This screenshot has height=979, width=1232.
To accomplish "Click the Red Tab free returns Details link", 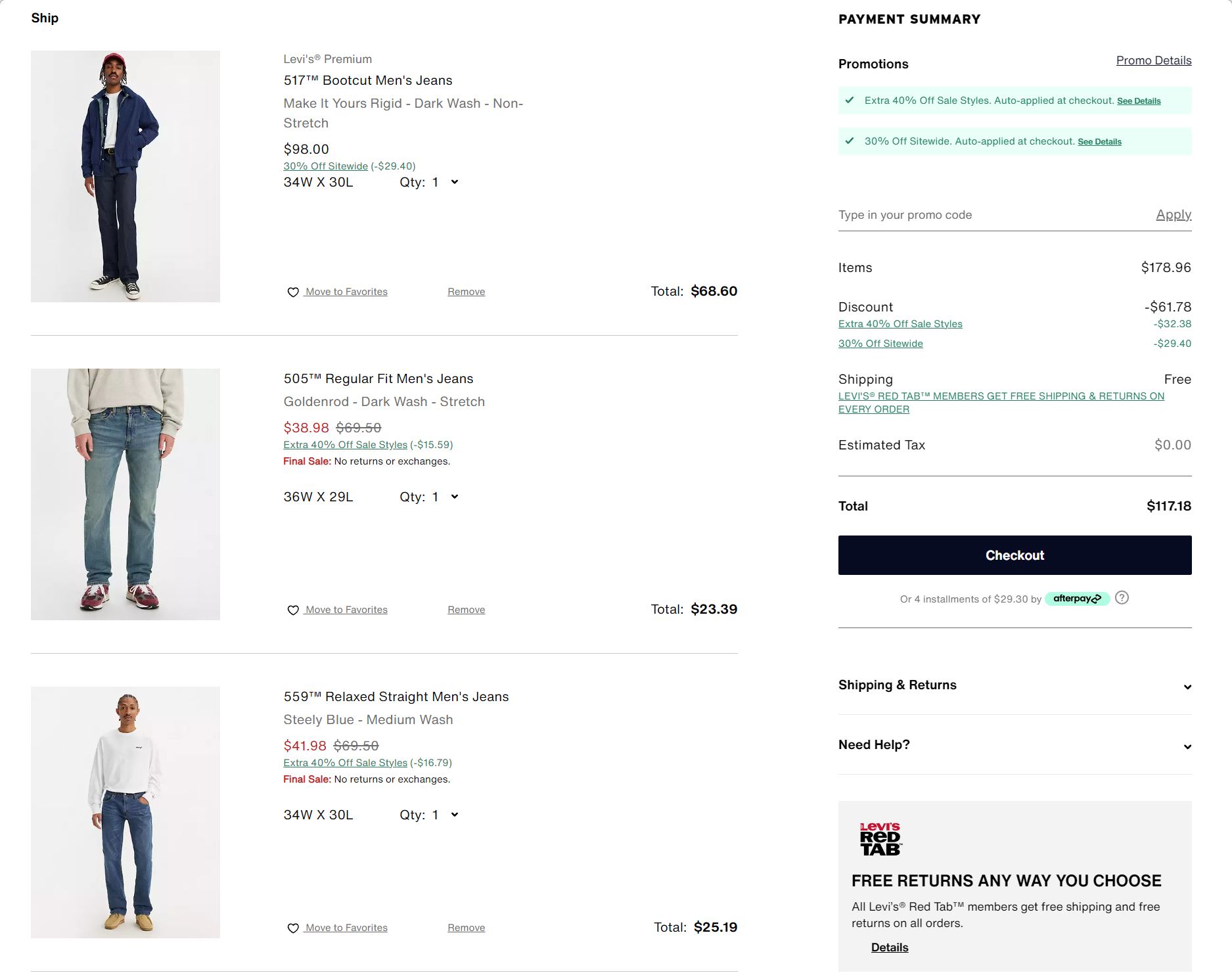I will click(889, 947).
